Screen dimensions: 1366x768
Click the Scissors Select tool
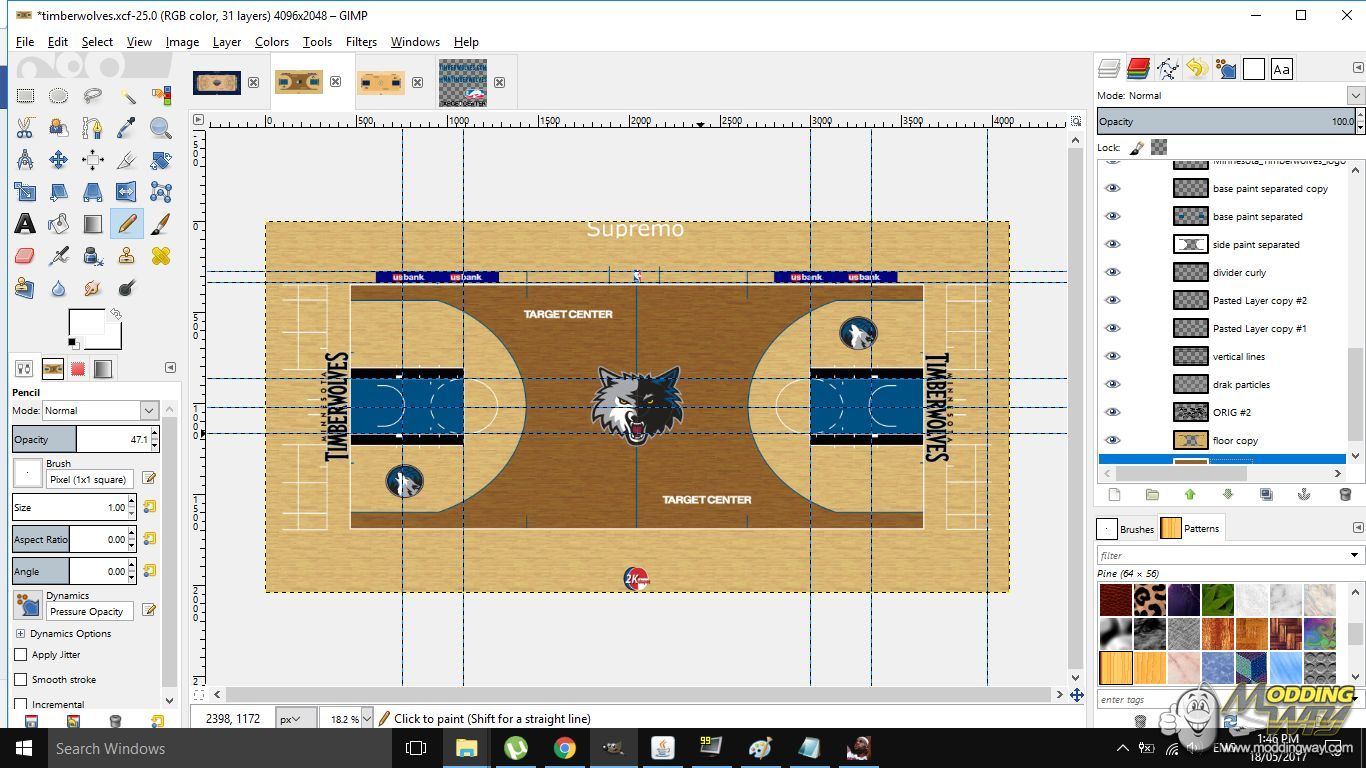[x=25, y=128]
